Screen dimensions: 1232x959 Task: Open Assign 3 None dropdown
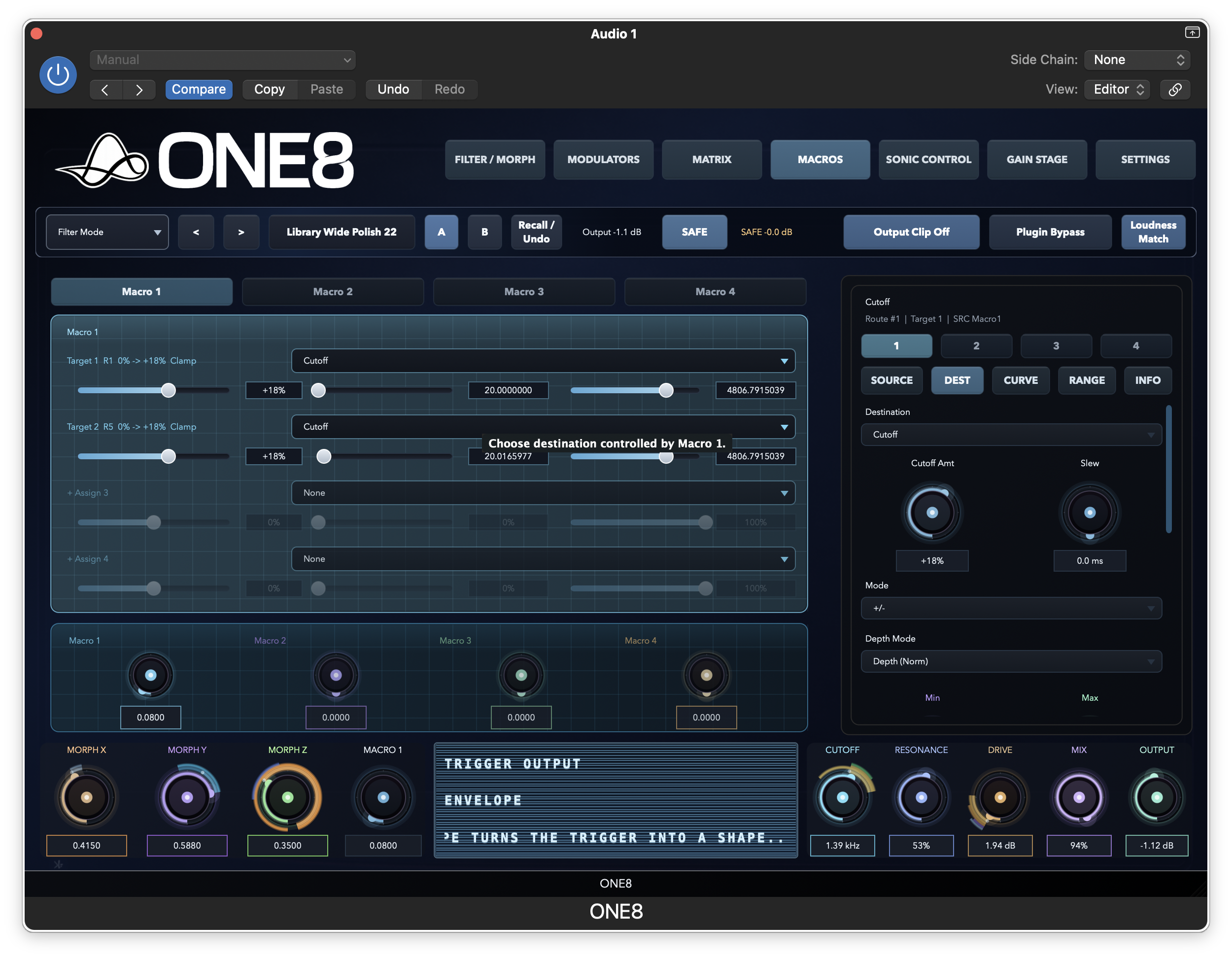(543, 492)
